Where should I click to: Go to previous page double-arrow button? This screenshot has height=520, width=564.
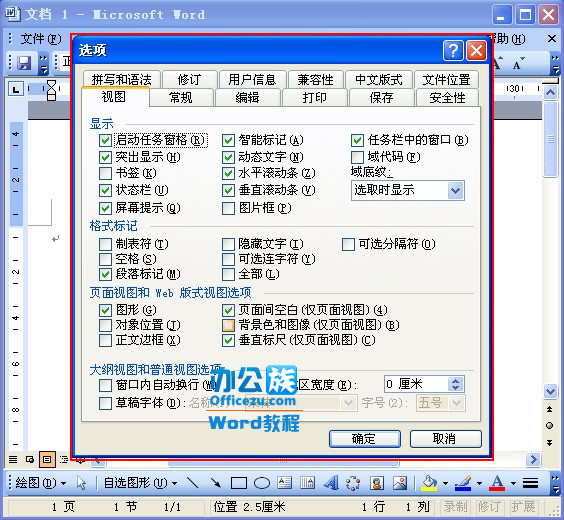click(x=549, y=409)
